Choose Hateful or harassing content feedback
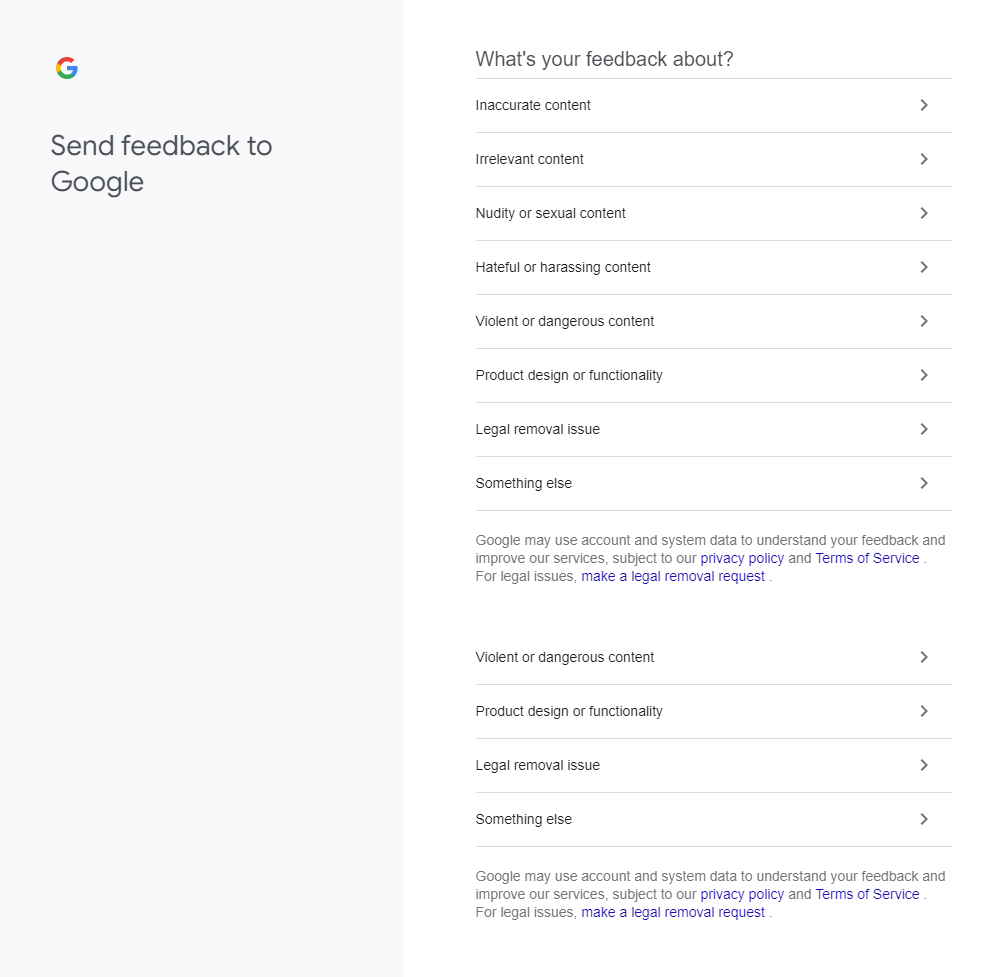1008x977 pixels. pos(714,267)
